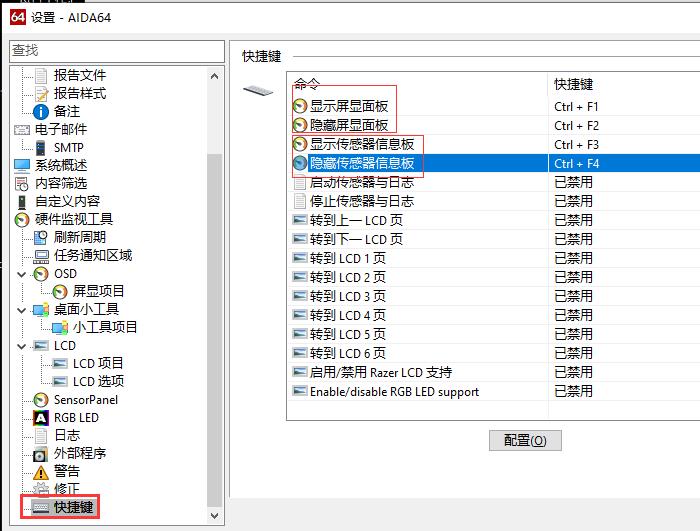
Task: Select the 转到 LCD 4 页 row
Action: [493, 315]
